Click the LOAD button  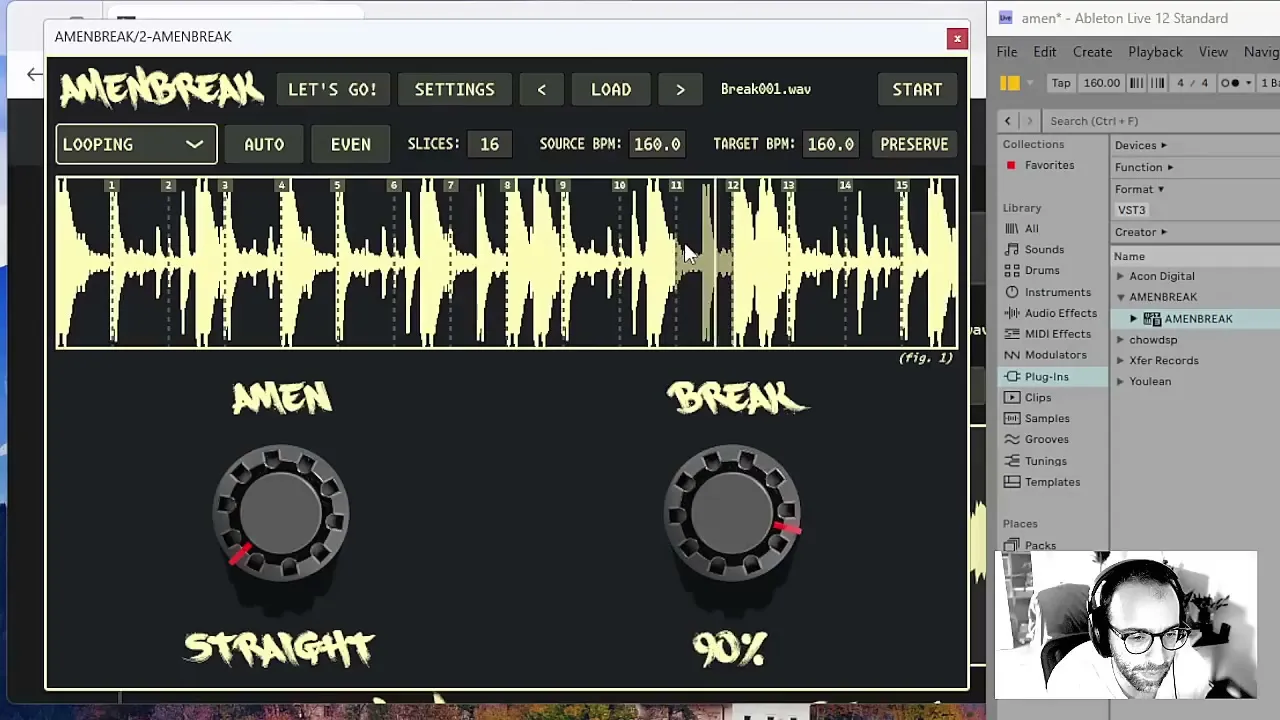point(611,89)
